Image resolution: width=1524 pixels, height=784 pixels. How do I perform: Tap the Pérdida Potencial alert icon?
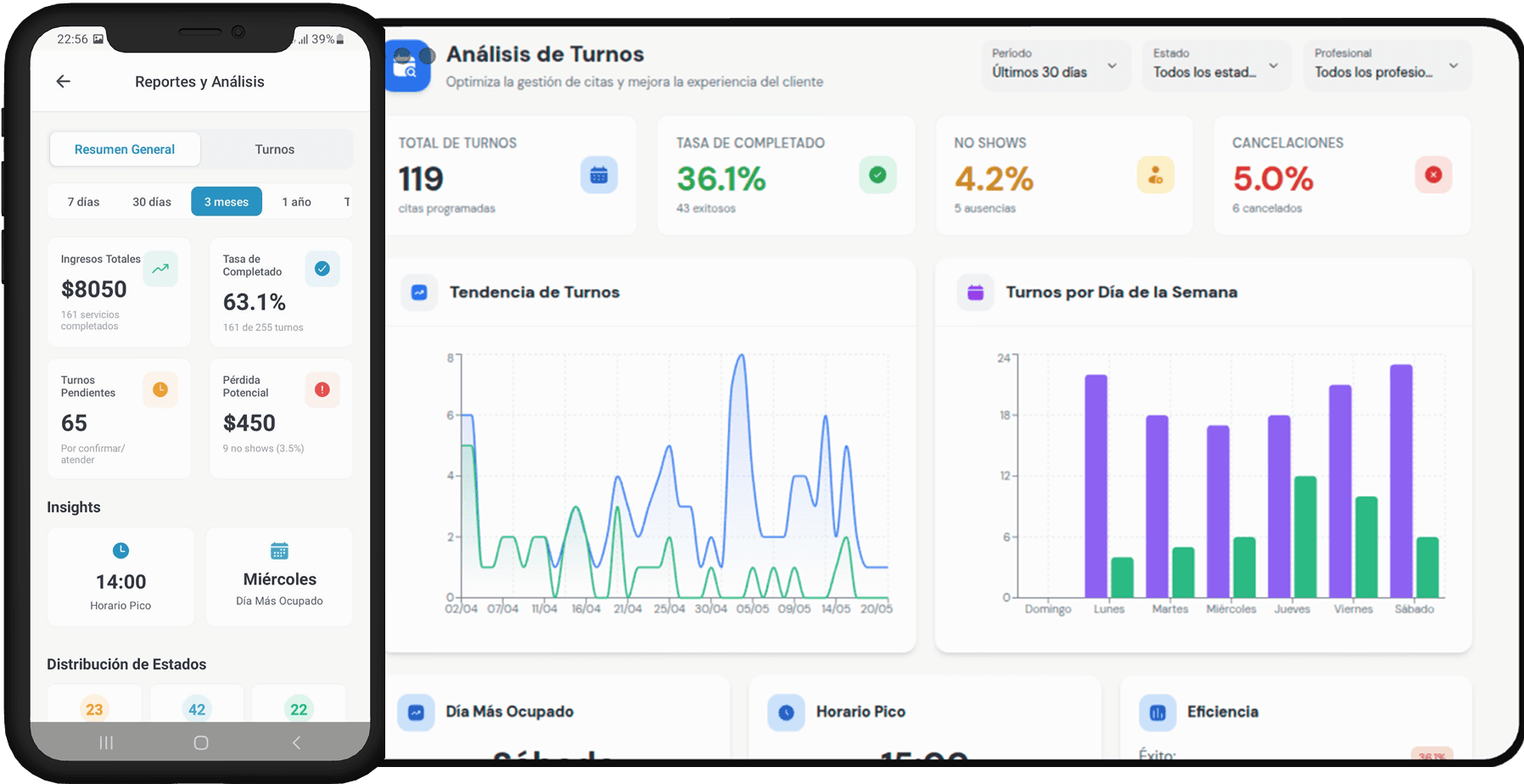[322, 389]
